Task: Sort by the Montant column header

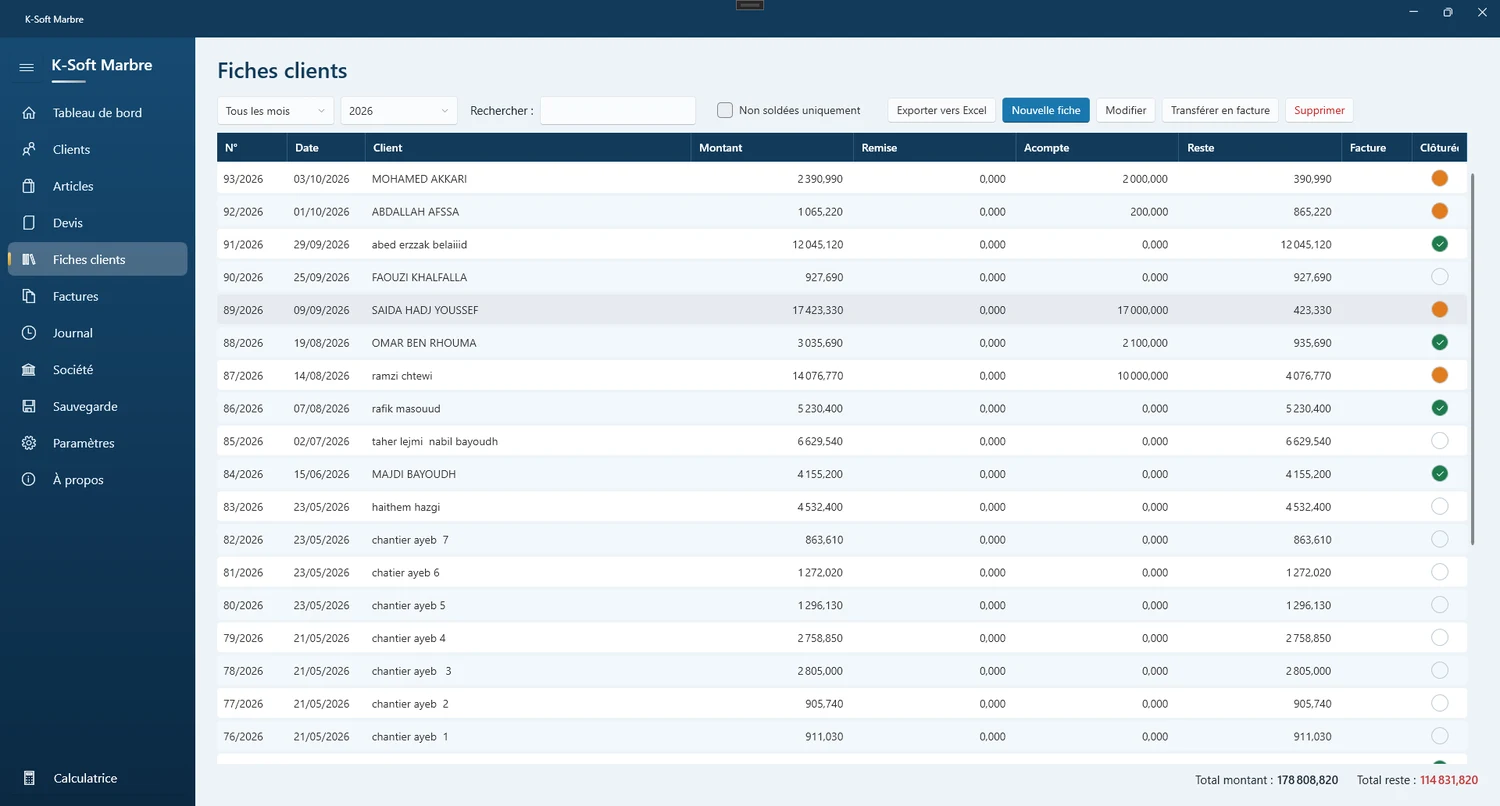Action: point(772,148)
